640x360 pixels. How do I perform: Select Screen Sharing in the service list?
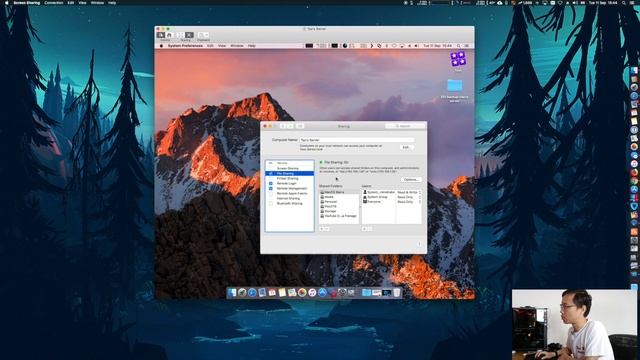[x=288, y=168]
